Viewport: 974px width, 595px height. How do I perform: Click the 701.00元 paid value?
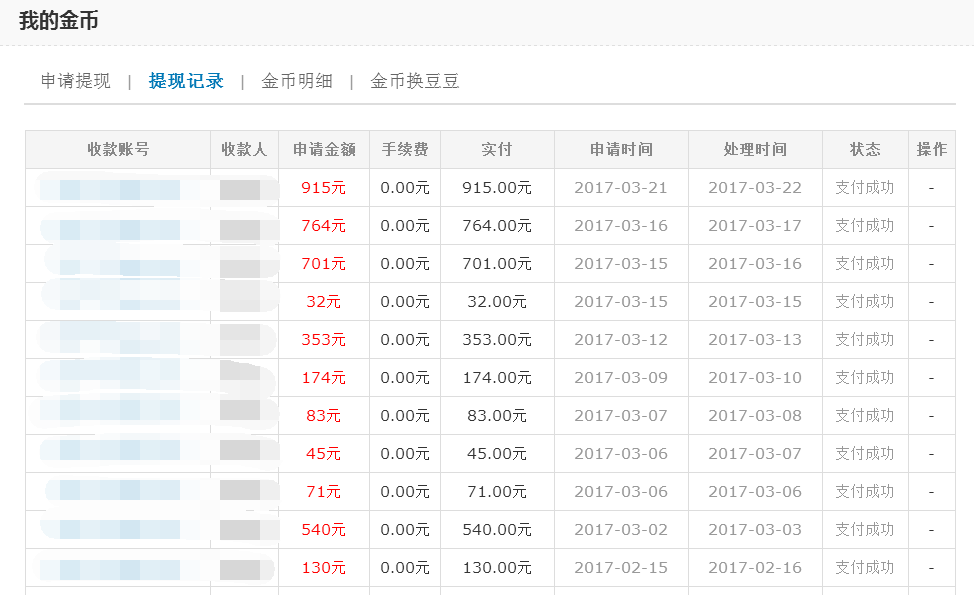(497, 263)
